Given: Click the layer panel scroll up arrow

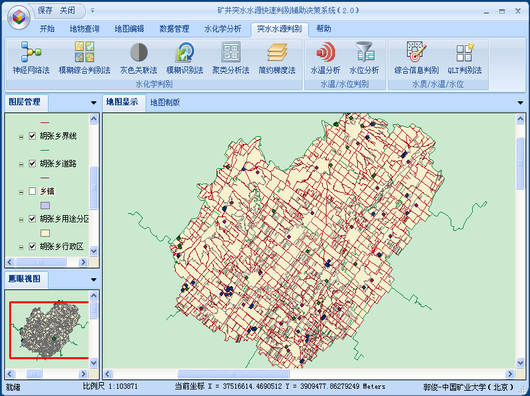Looking at the screenshot, I should pyautogui.click(x=94, y=119).
